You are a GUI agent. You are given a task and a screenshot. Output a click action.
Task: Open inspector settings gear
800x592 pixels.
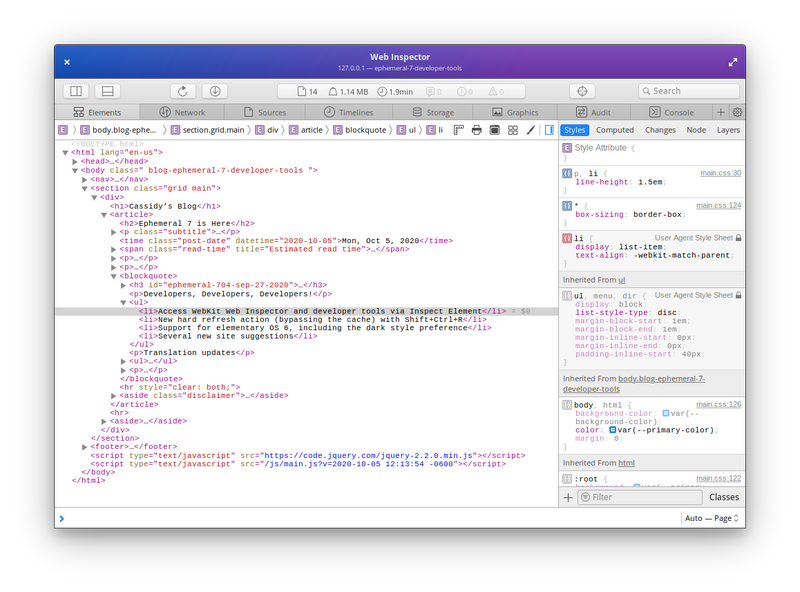click(x=737, y=112)
